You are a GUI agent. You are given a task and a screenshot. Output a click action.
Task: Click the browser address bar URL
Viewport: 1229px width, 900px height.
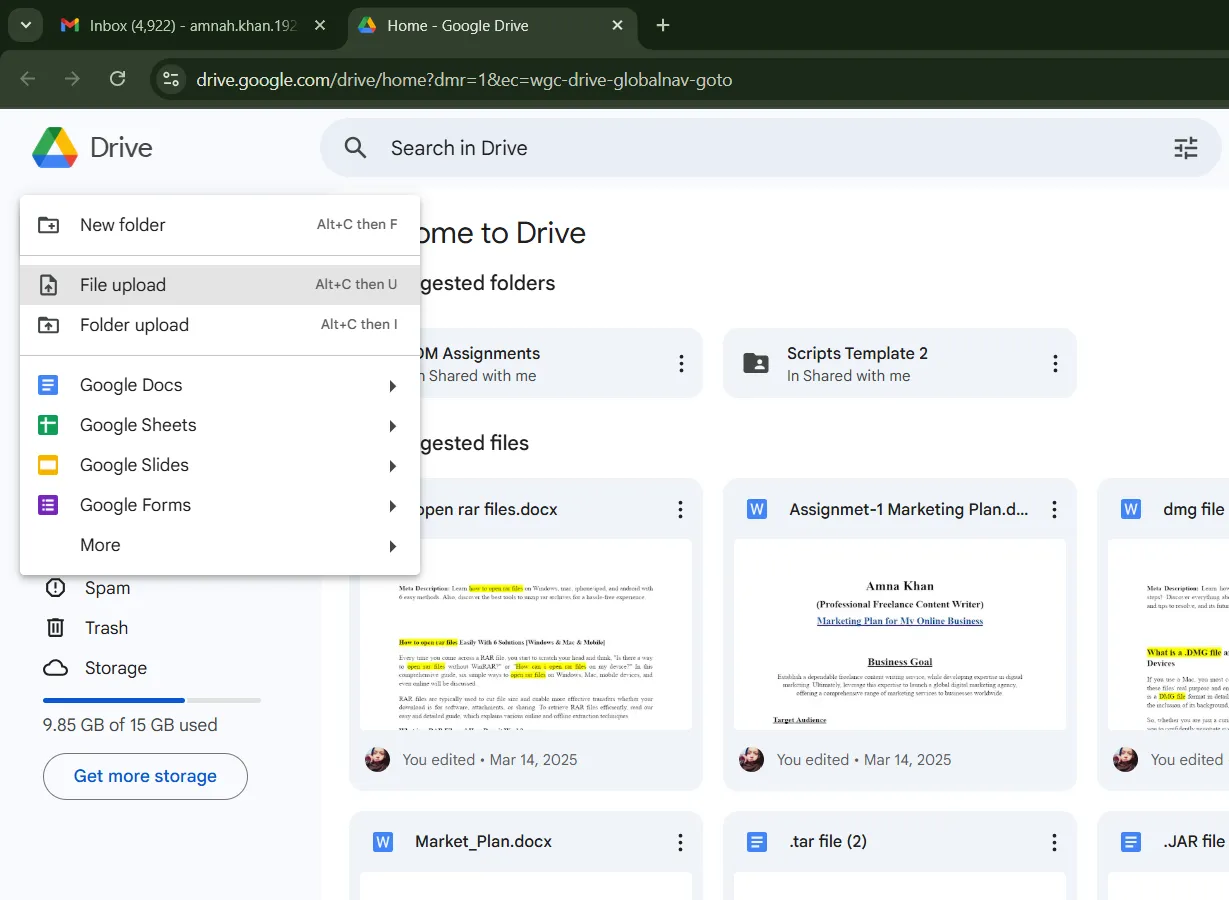464,80
